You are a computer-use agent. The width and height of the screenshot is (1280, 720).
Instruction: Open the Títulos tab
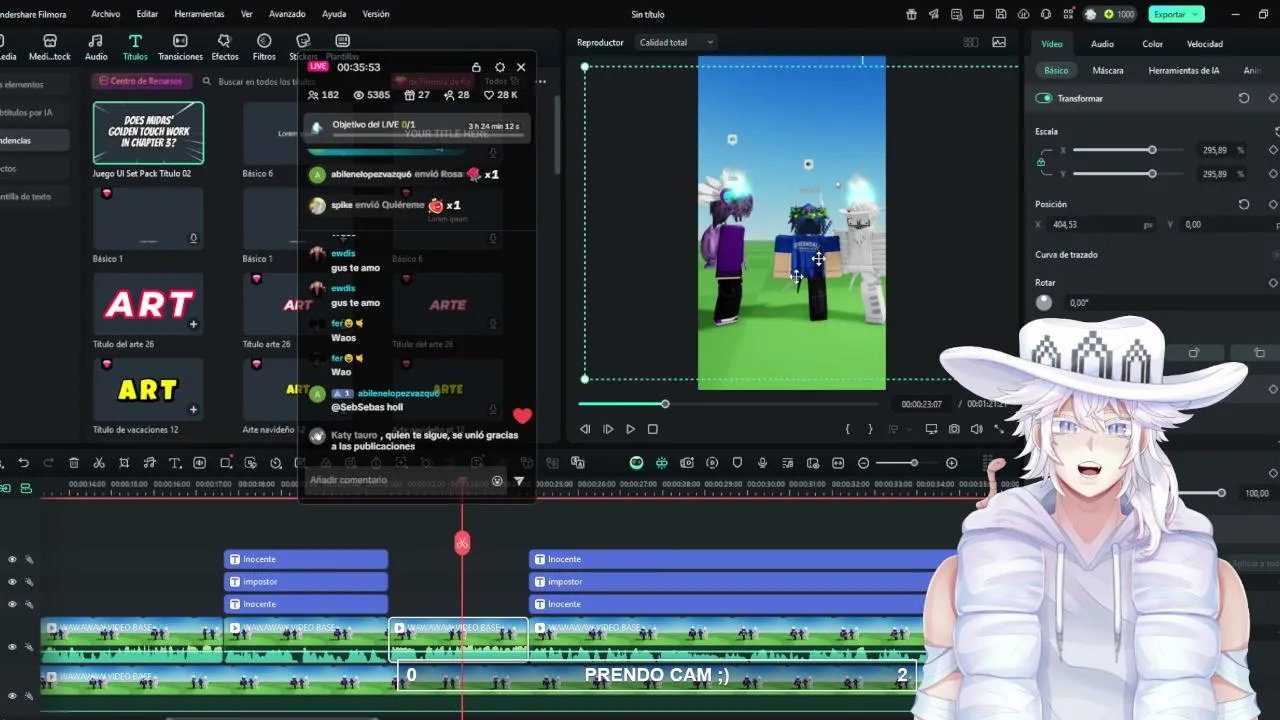click(134, 47)
